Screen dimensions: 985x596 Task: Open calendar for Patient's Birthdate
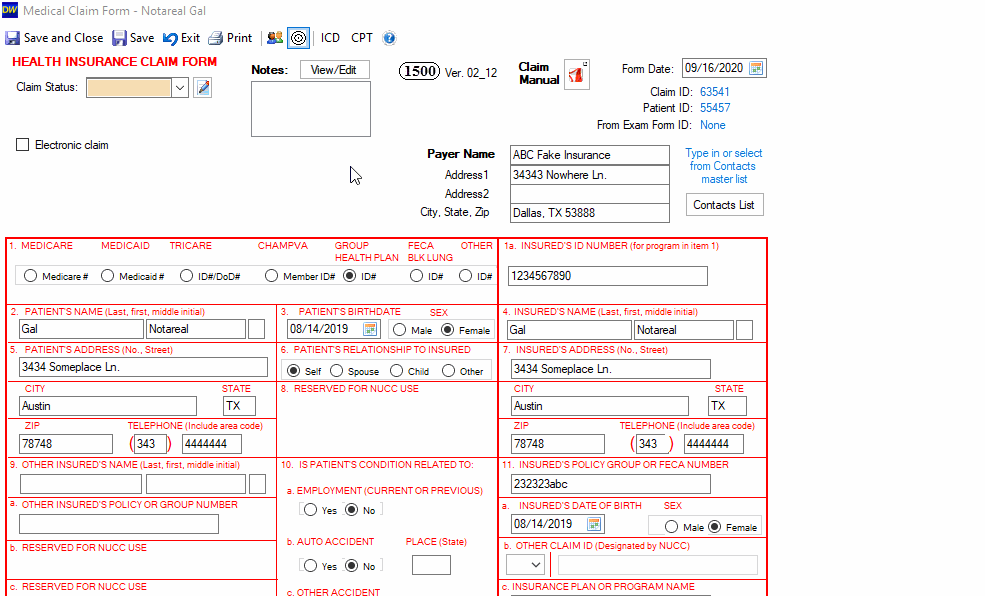(370, 328)
